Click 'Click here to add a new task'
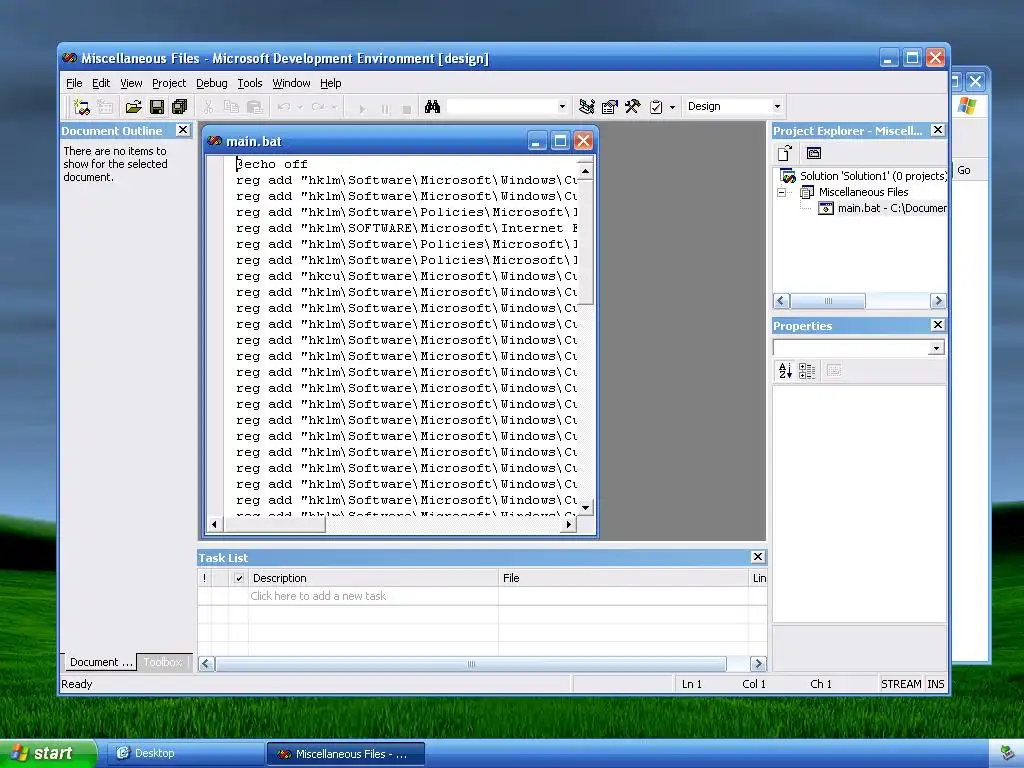 pyautogui.click(x=318, y=596)
